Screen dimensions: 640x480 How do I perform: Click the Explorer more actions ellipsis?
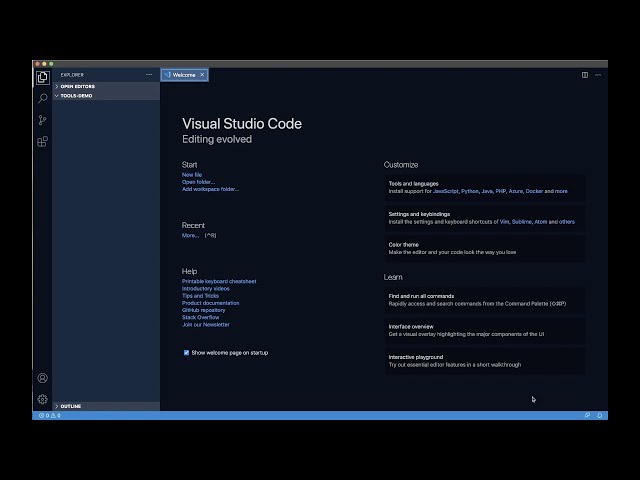pos(149,75)
